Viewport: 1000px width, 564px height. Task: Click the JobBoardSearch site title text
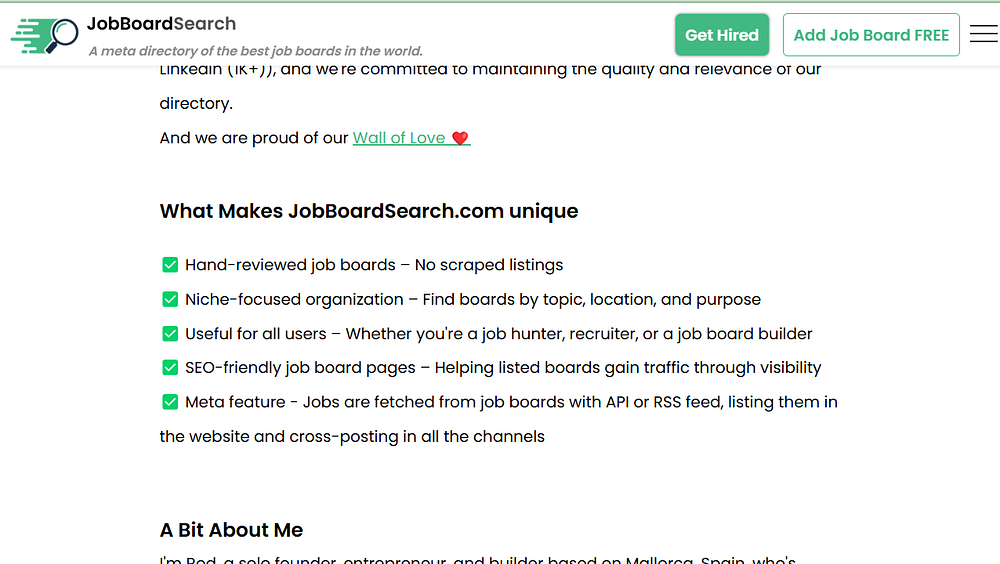tap(161, 23)
